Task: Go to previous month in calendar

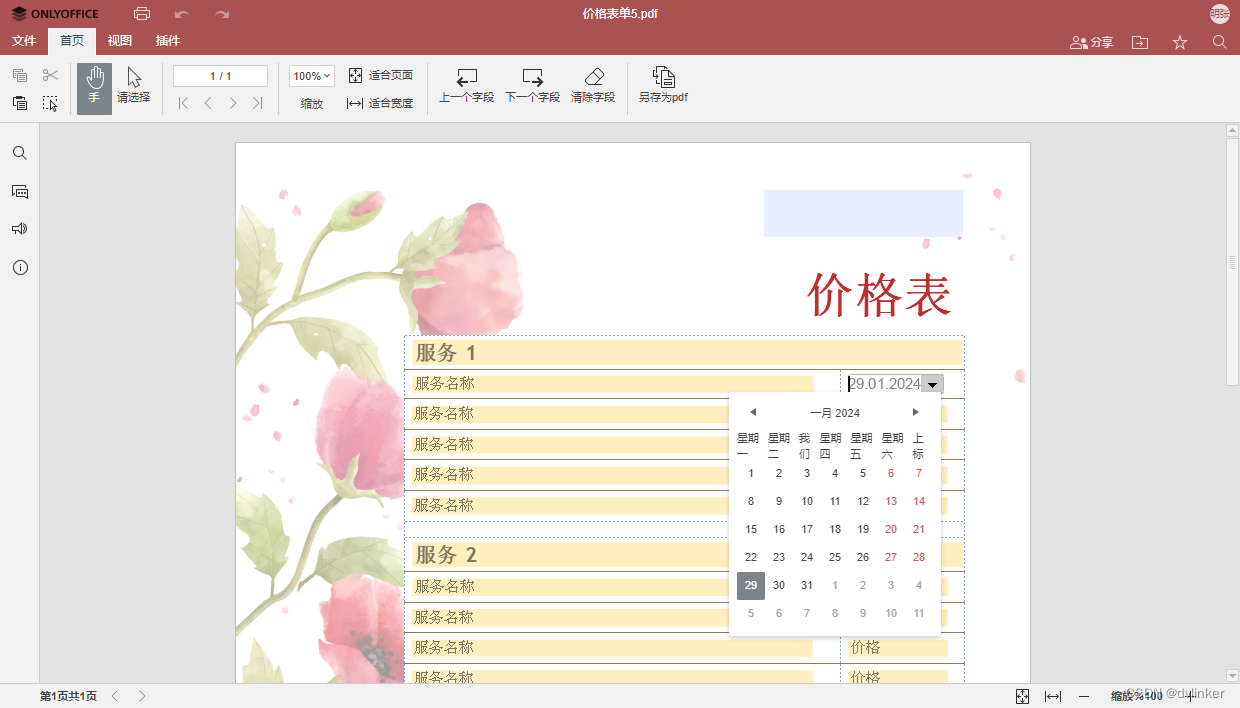Action: pyautogui.click(x=753, y=412)
